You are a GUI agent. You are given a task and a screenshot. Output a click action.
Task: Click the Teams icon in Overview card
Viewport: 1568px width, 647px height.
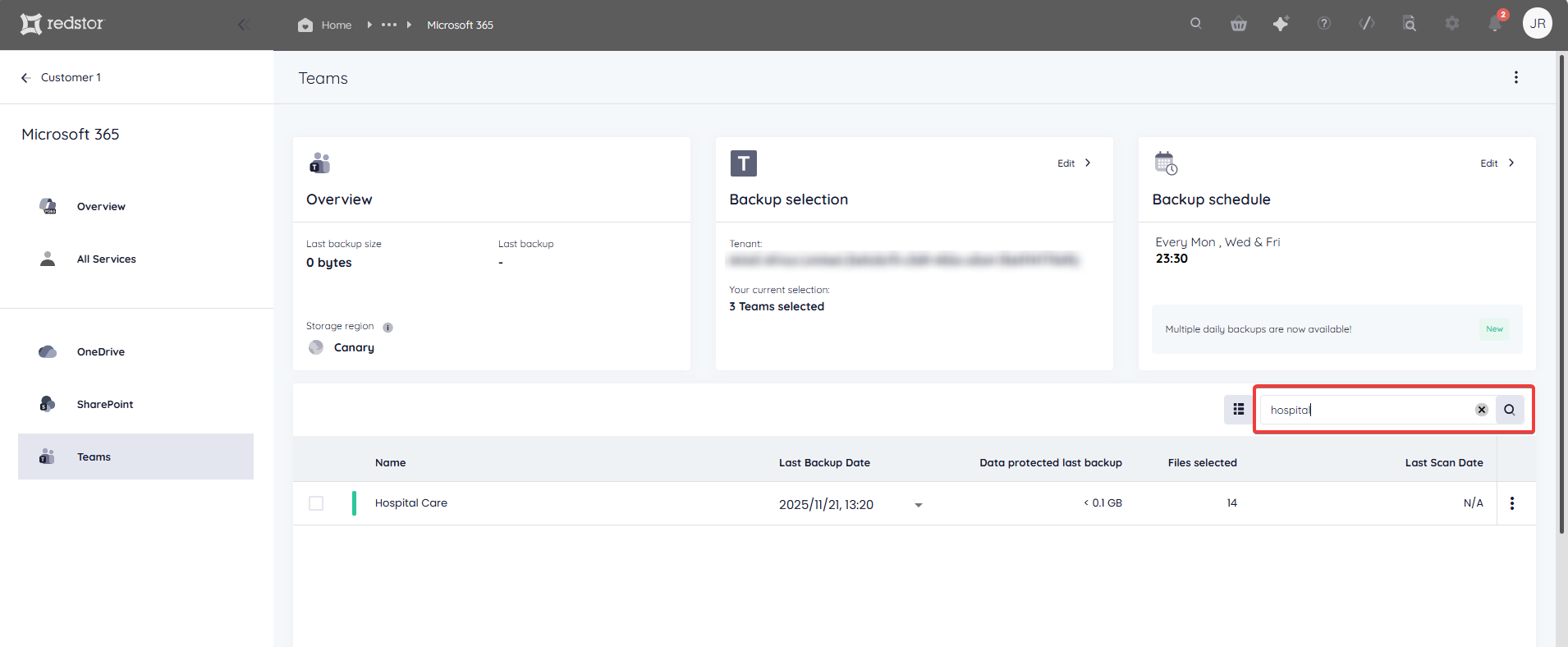tap(319, 163)
